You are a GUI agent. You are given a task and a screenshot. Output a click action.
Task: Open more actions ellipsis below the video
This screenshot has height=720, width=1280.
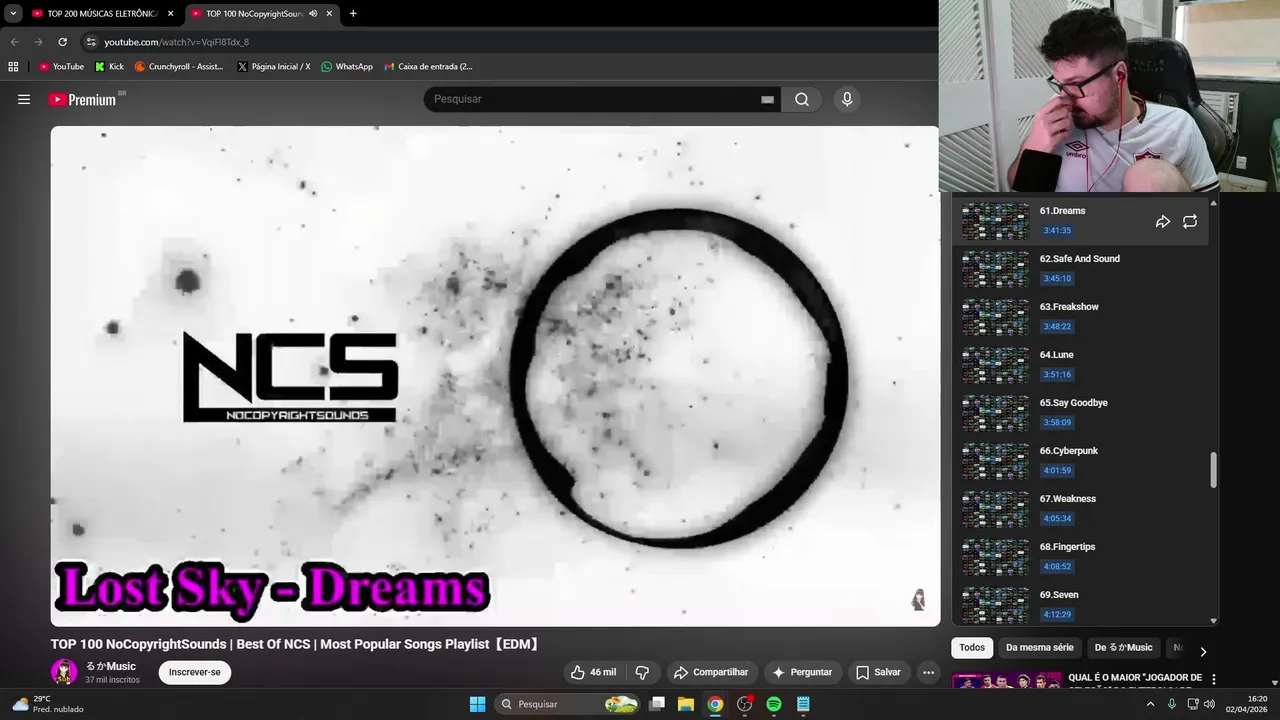click(928, 672)
